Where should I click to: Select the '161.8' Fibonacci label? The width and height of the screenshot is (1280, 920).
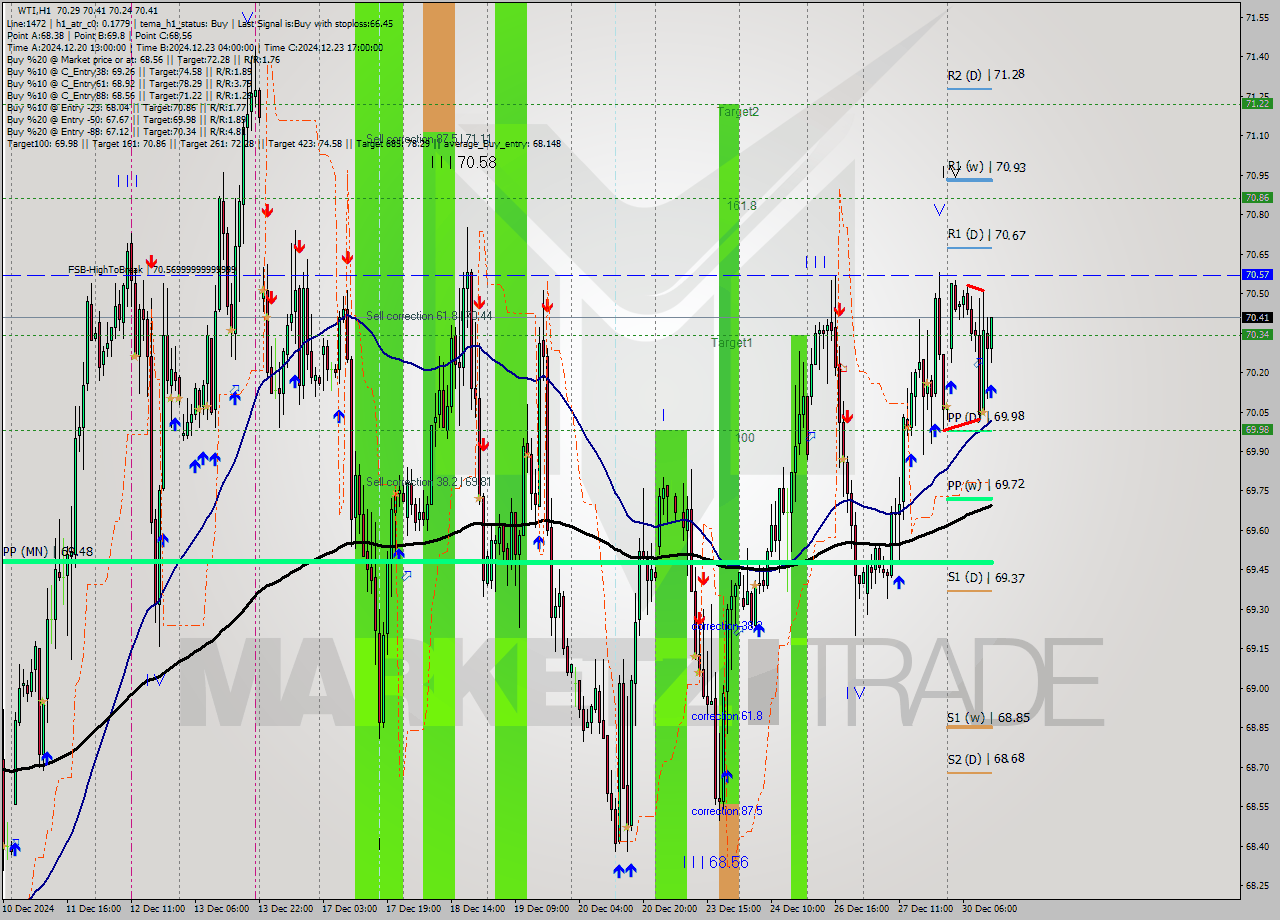[x=742, y=205]
